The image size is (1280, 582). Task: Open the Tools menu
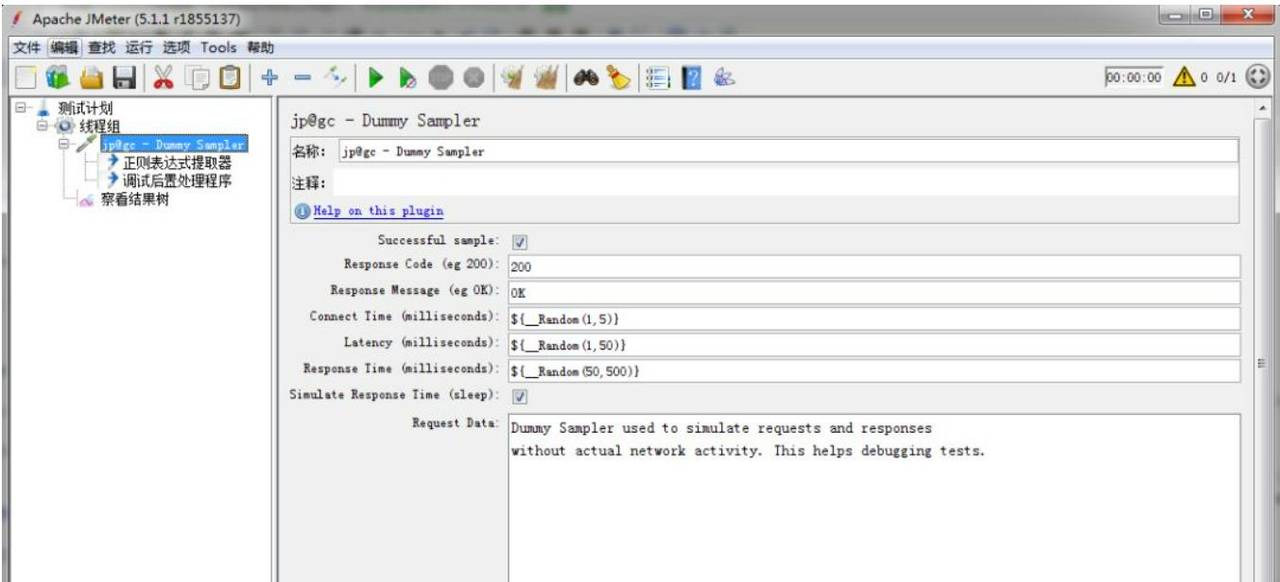218,47
